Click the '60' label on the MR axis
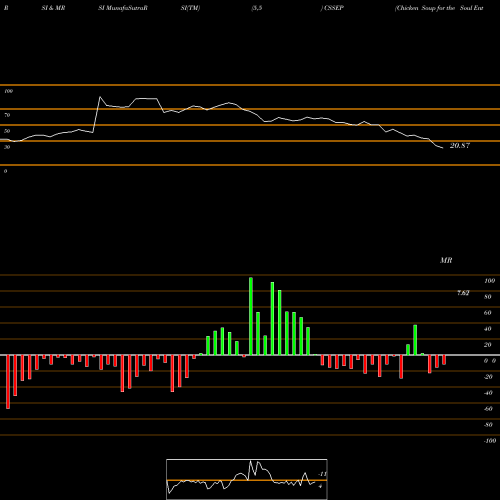Screen dimensions: 500x500 [488, 313]
